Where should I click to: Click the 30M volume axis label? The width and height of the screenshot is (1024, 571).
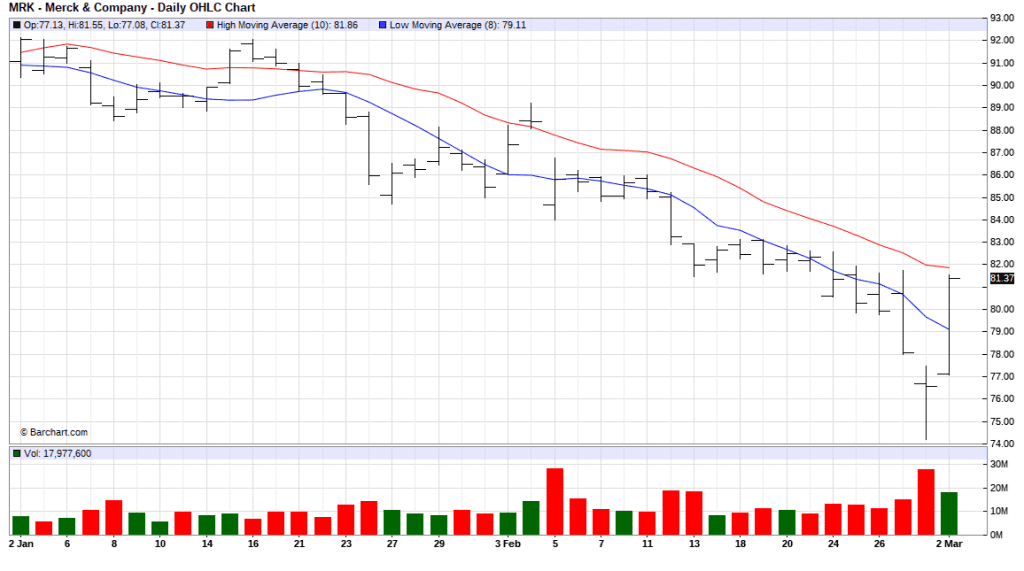(x=1000, y=463)
